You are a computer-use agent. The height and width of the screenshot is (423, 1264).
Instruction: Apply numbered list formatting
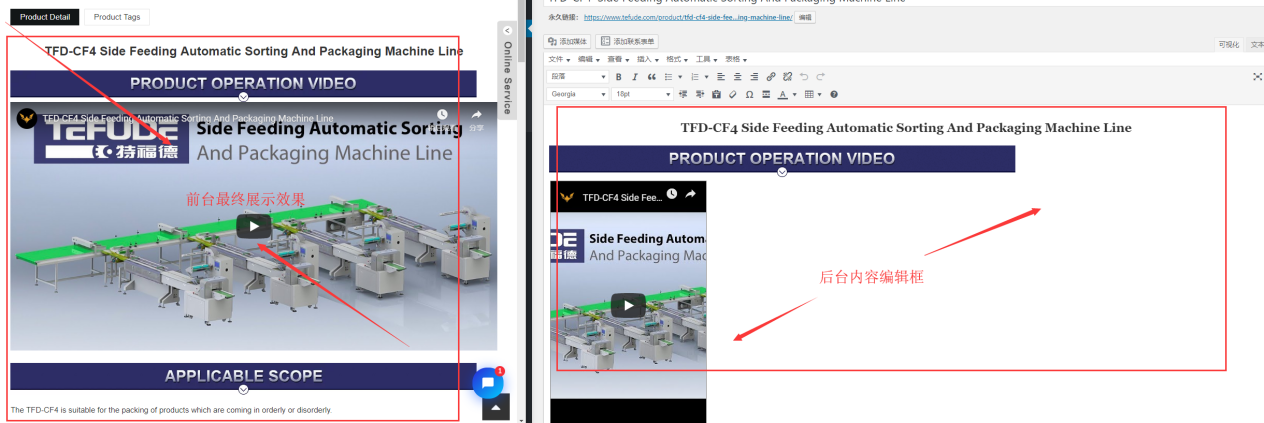click(695, 77)
